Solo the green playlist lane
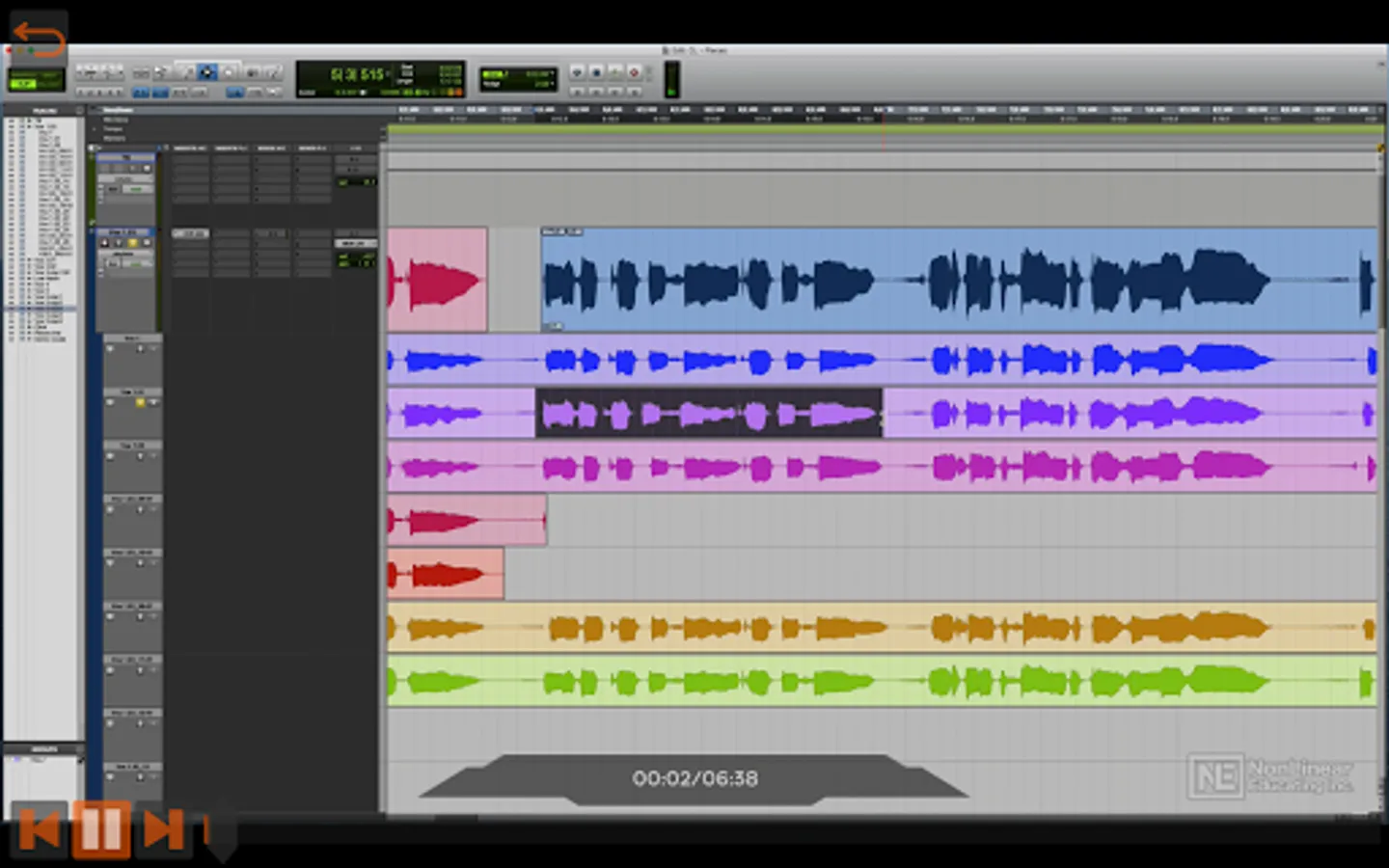The image size is (1389, 868). 140,670
